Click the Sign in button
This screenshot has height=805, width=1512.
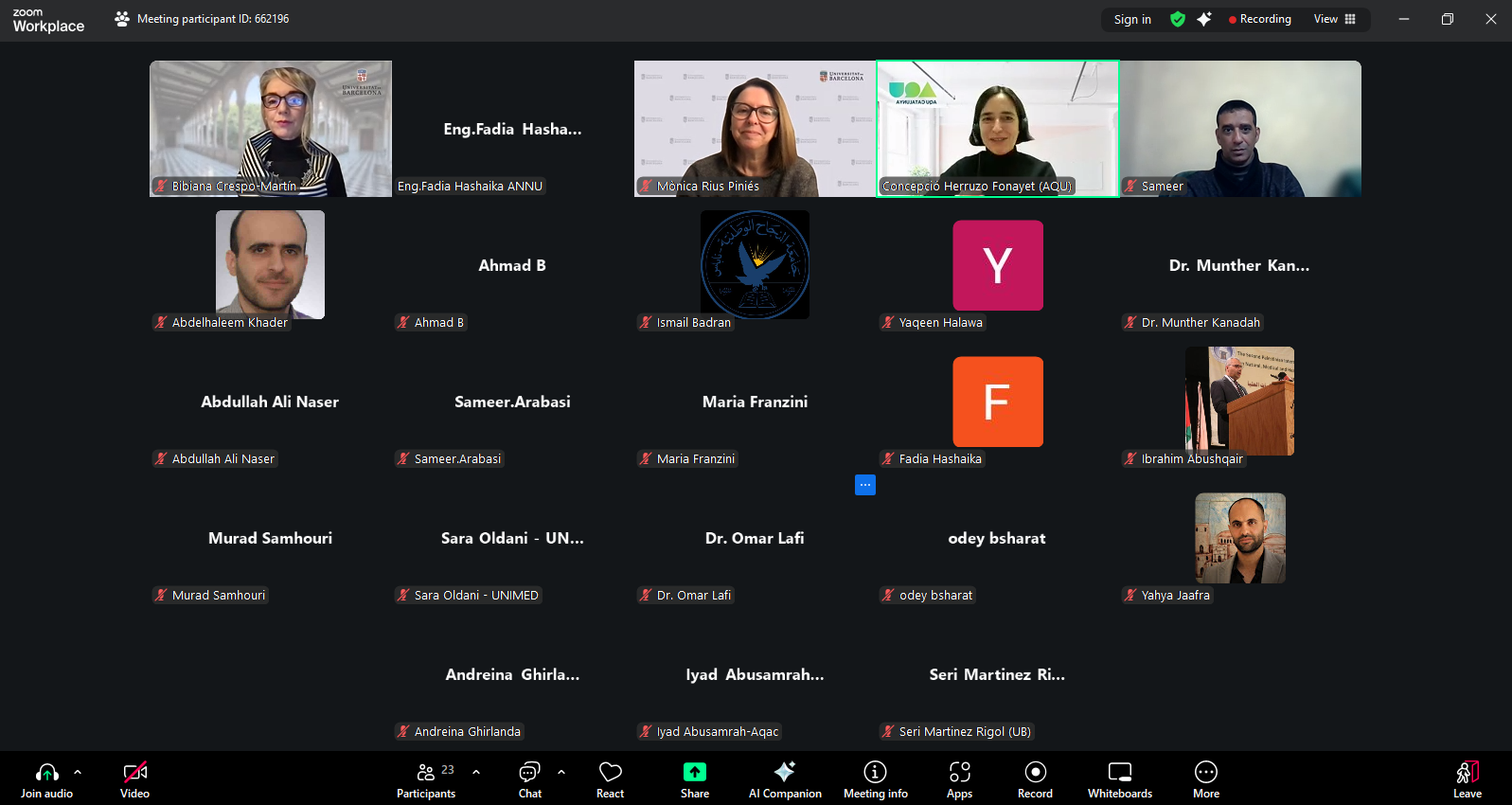pyautogui.click(x=1132, y=19)
